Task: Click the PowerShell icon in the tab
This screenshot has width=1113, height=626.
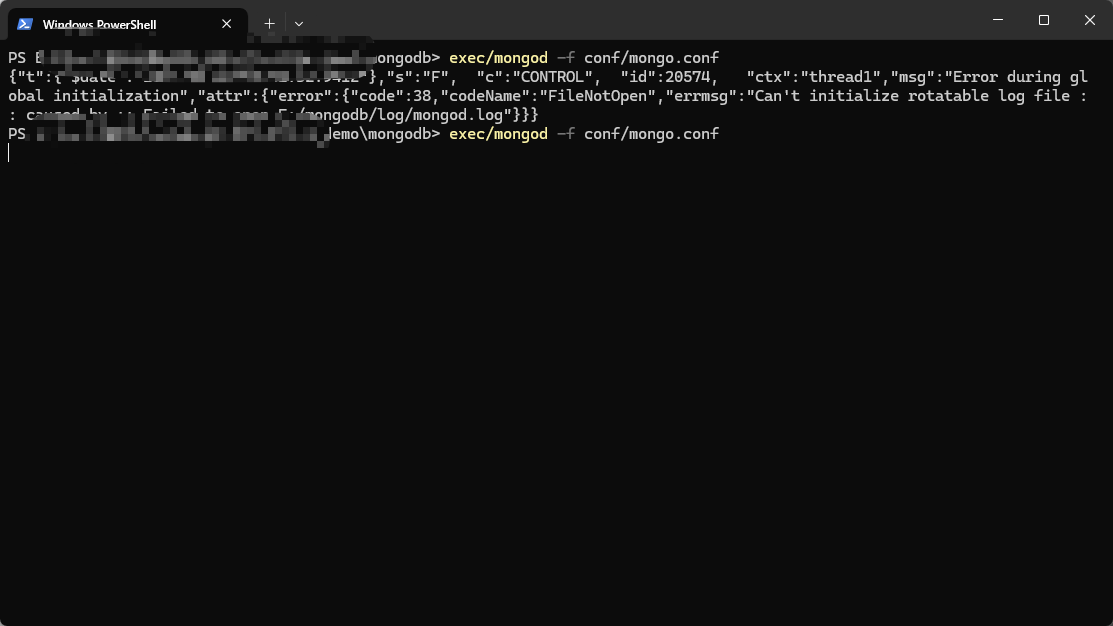Action: coord(25,24)
